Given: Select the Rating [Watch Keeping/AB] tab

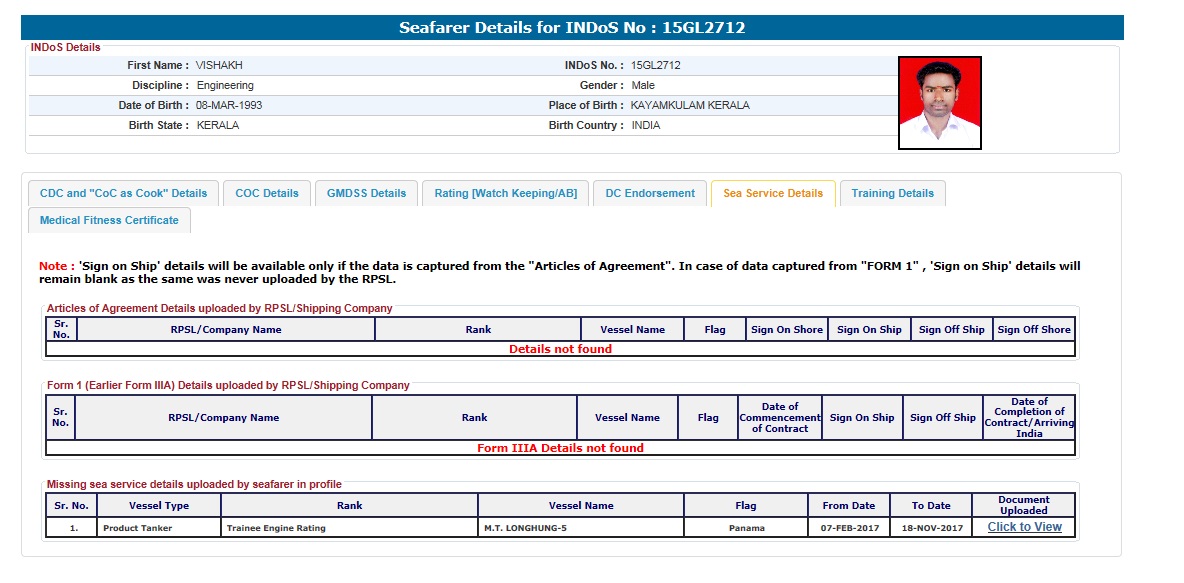Looking at the screenshot, I should [505, 194].
